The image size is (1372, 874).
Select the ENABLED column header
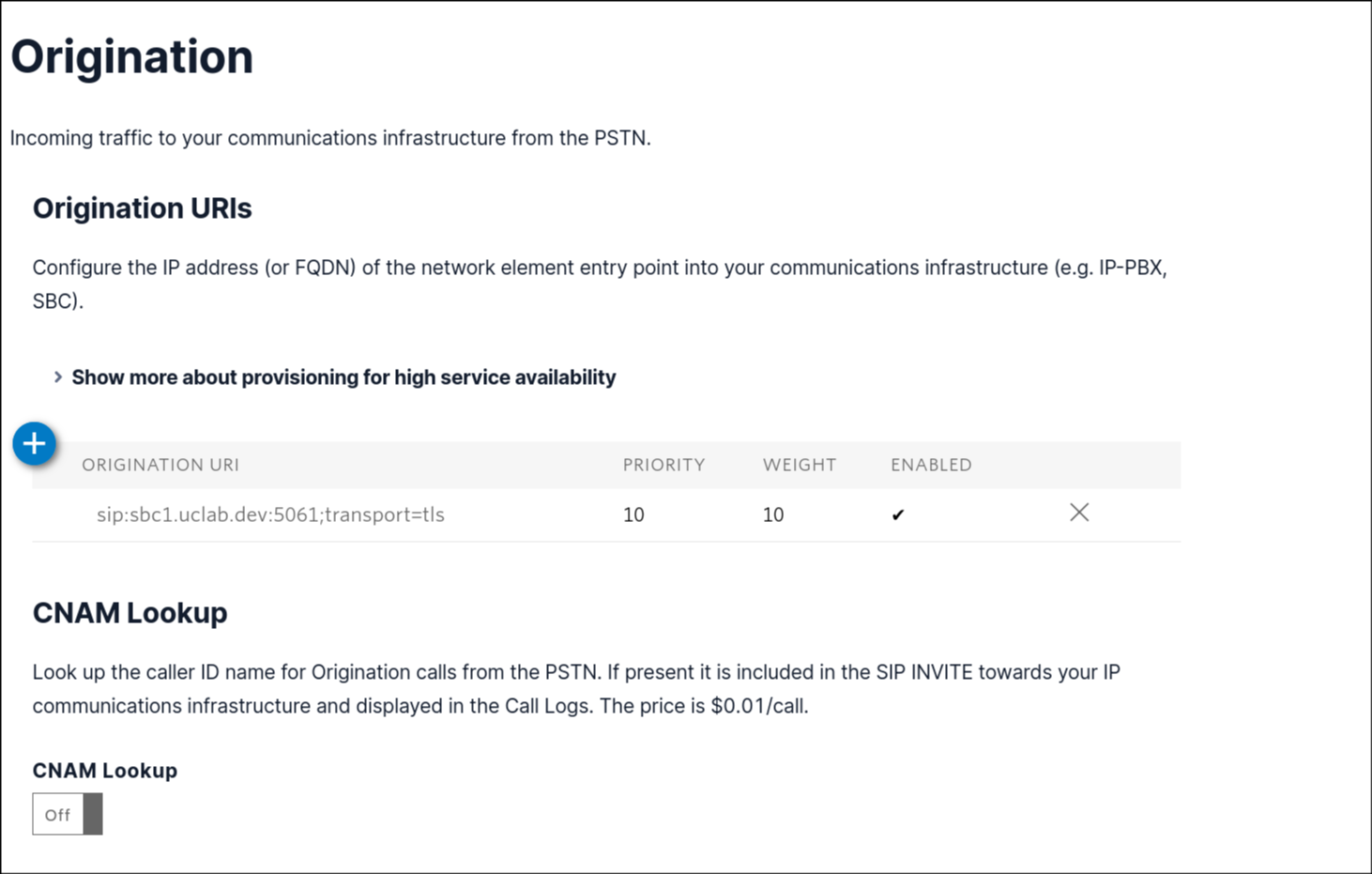point(930,464)
